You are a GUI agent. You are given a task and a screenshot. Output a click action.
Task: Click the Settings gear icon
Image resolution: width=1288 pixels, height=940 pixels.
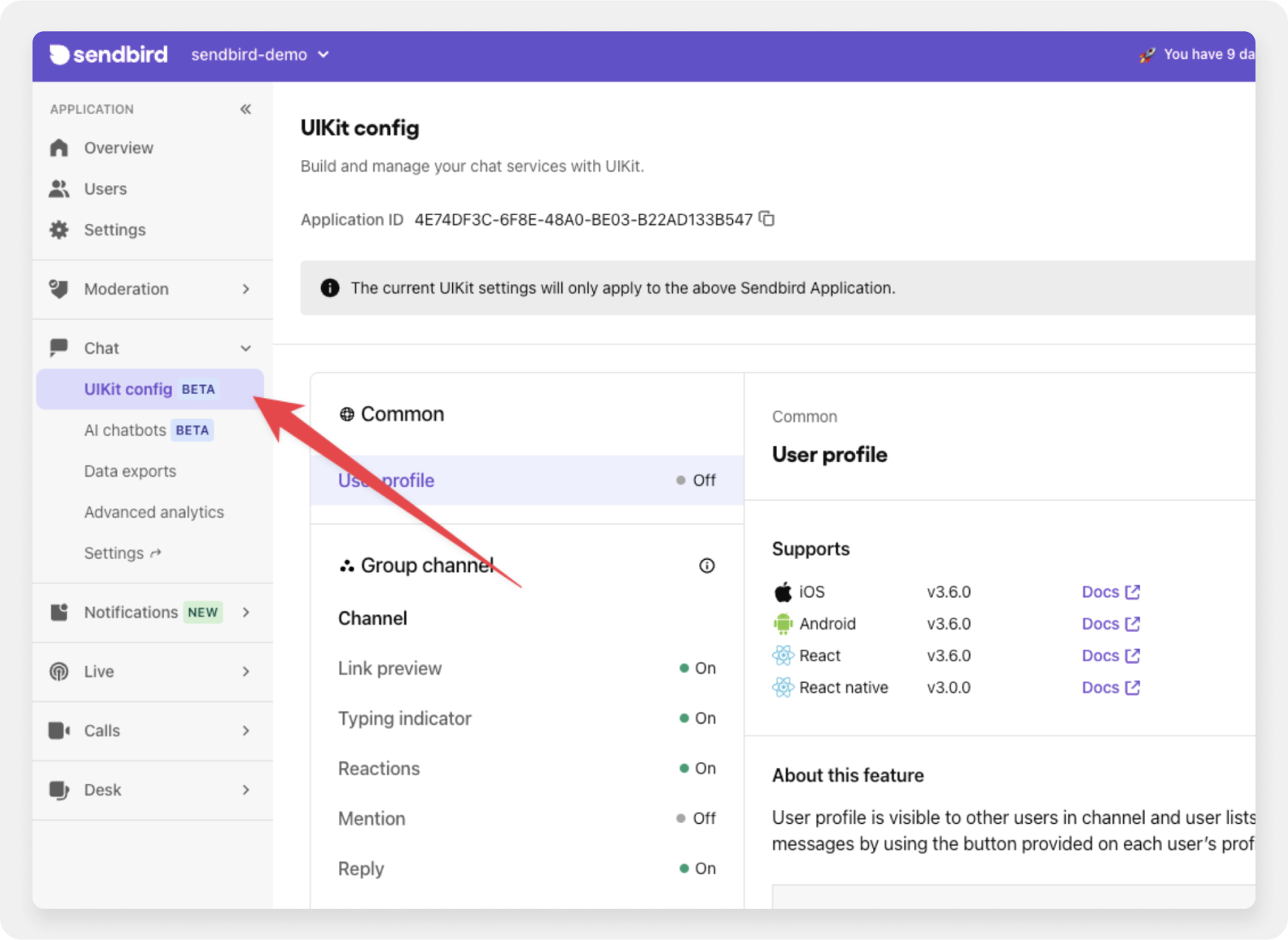pos(59,230)
